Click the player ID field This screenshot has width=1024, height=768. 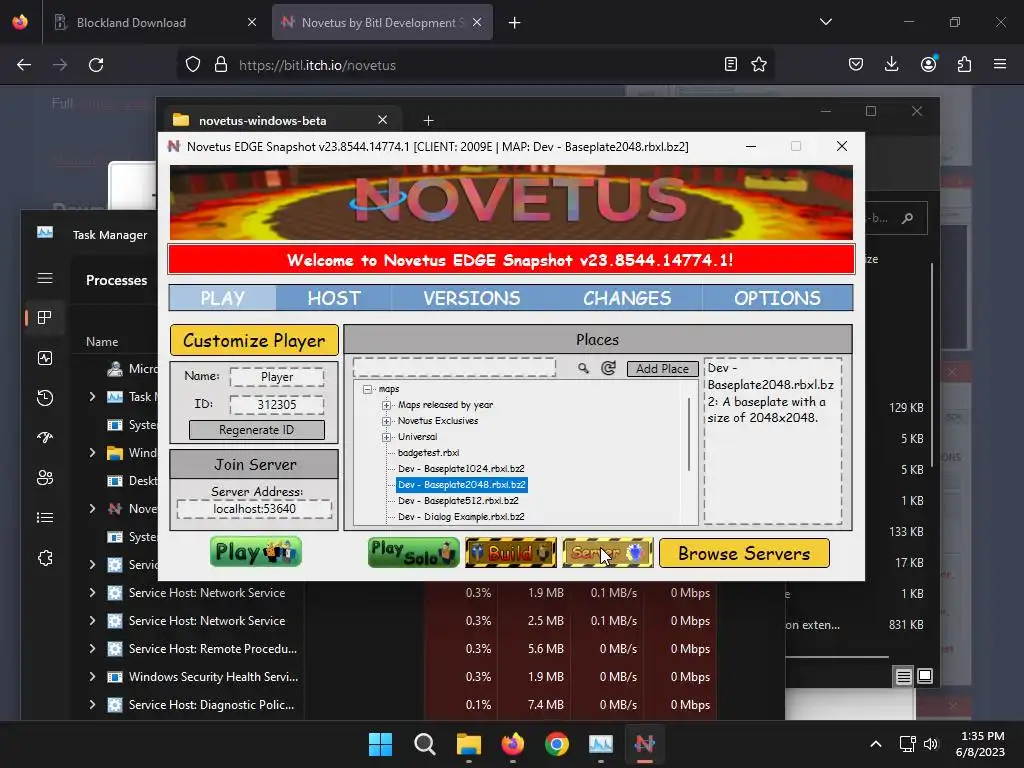pyautogui.click(x=277, y=405)
